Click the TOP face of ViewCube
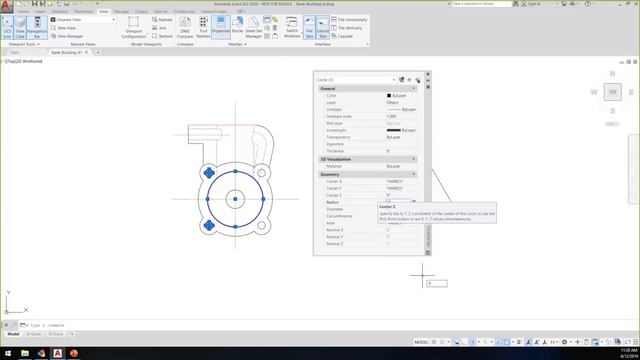This screenshot has height=360, width=640. tap(613, 92)
